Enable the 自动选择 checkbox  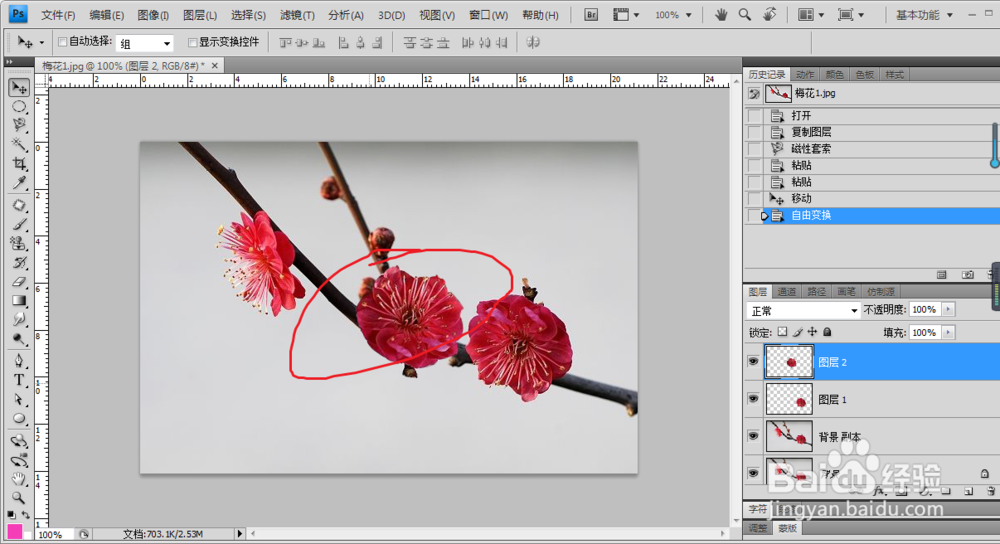tap(62, 42)
